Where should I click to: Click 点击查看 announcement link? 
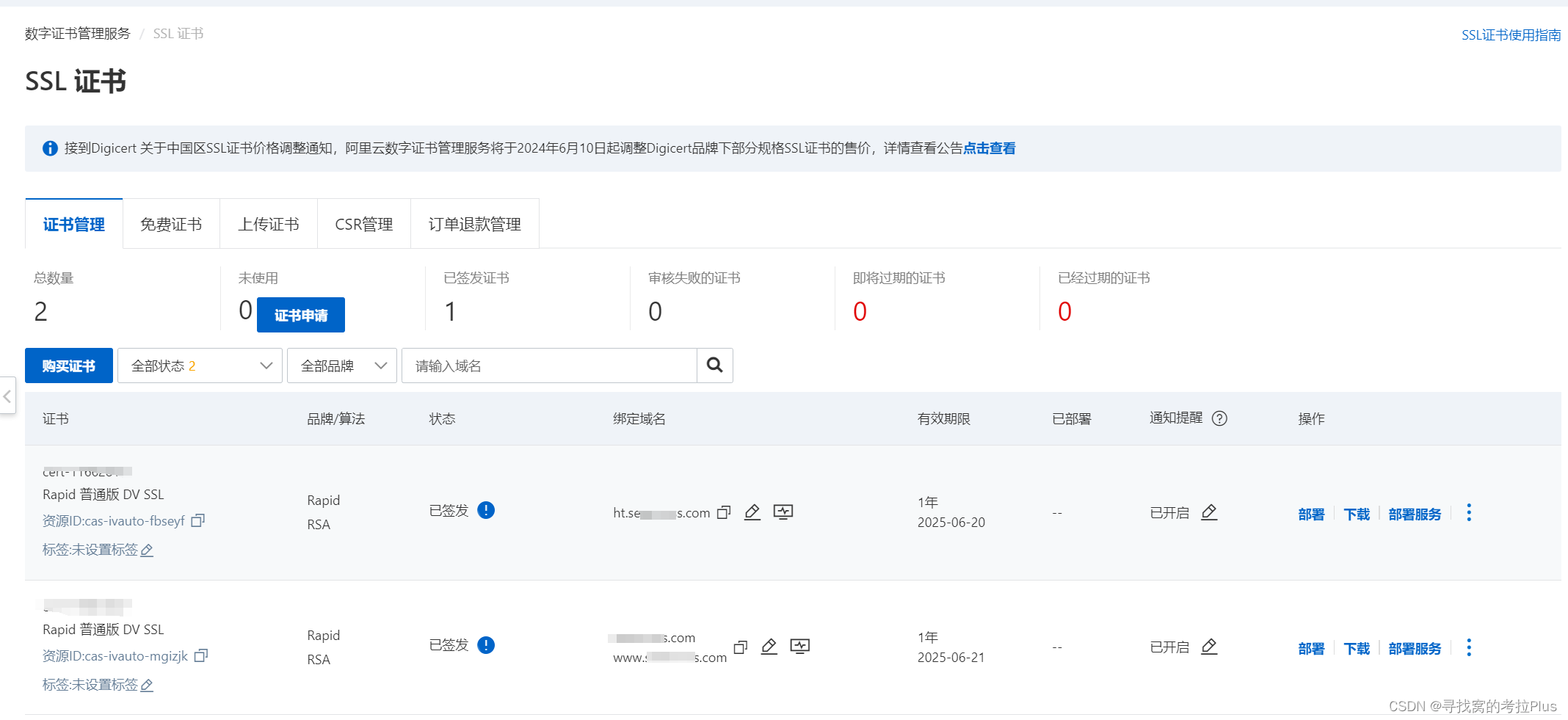[990, 148]
